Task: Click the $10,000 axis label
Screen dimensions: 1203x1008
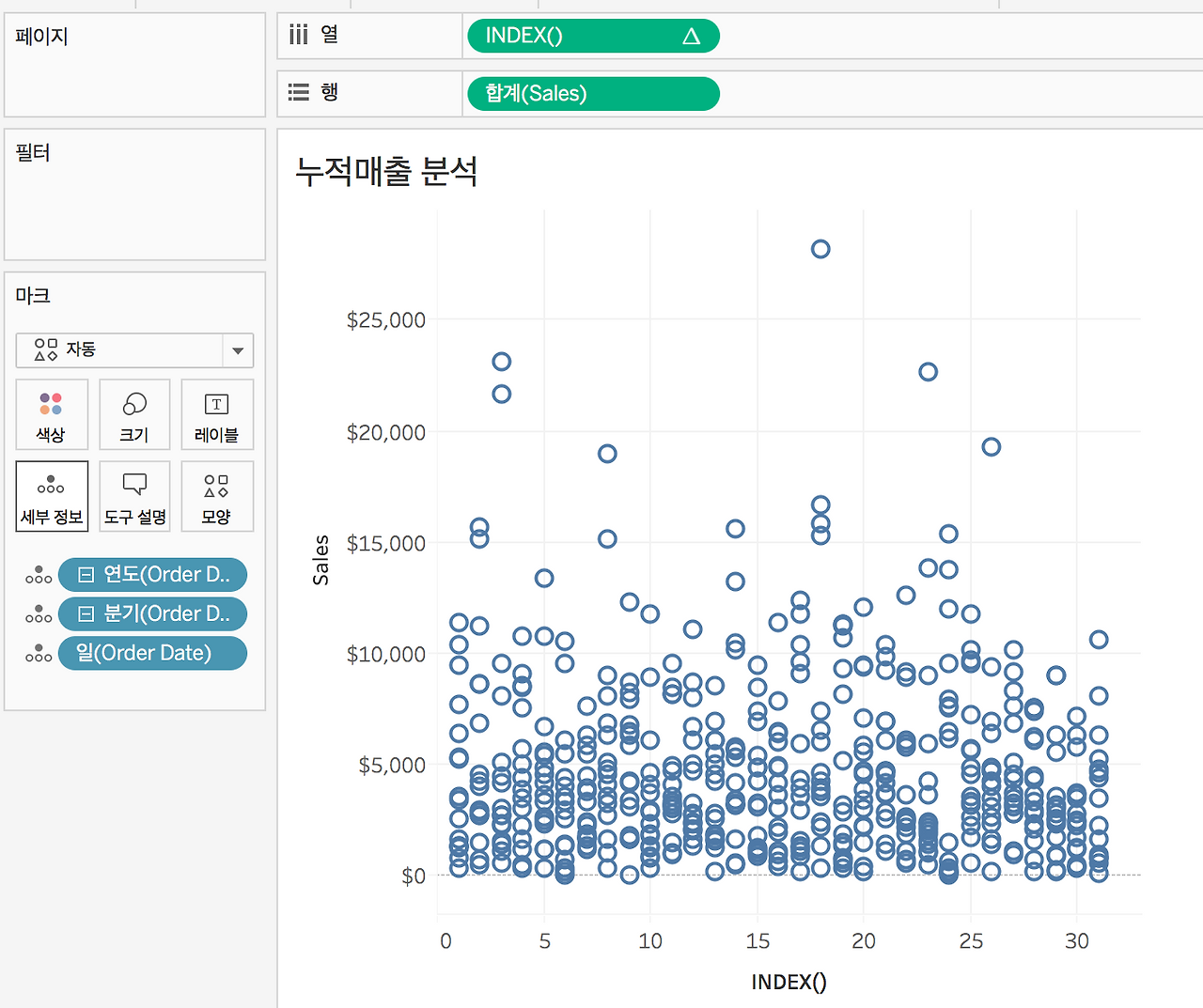Action: click(386, 654)
